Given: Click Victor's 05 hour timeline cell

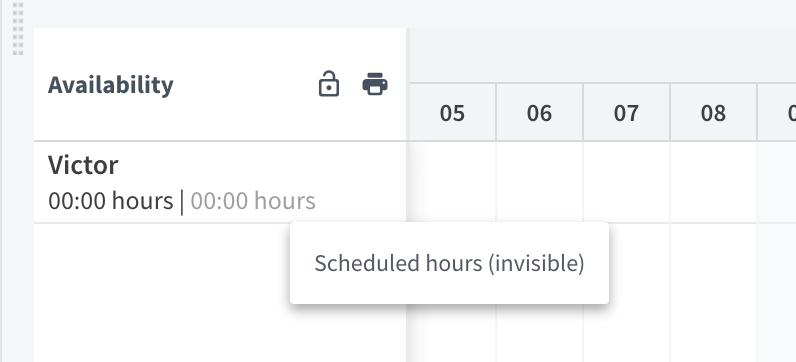Looking at the screenshot, I should point(452,182).
